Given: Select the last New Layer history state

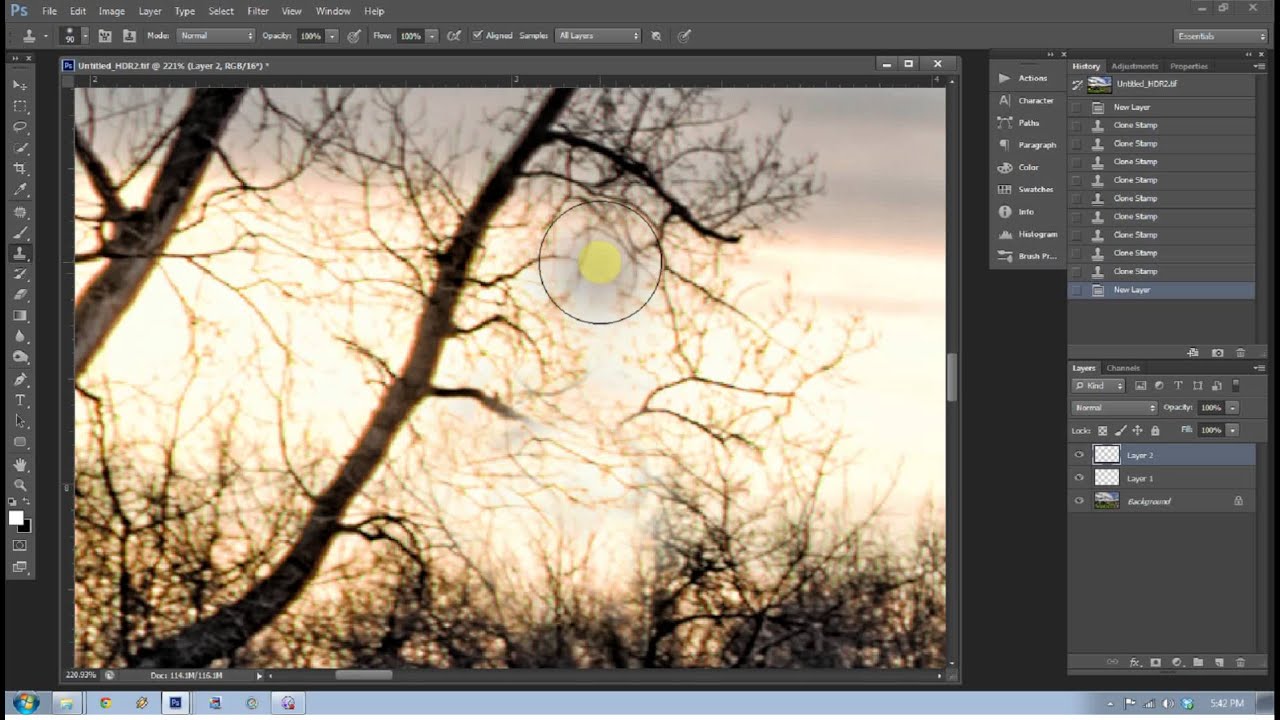Looking at the screenshot, I should tap(1161, 290).
